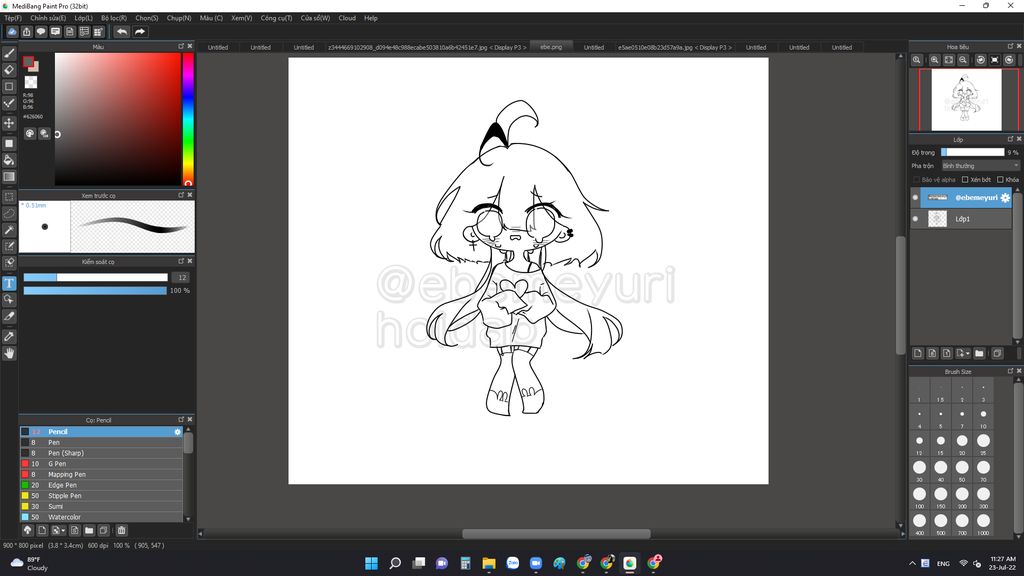Select the G Pen brush
The image size is (1024, 576).
(101, 464)
